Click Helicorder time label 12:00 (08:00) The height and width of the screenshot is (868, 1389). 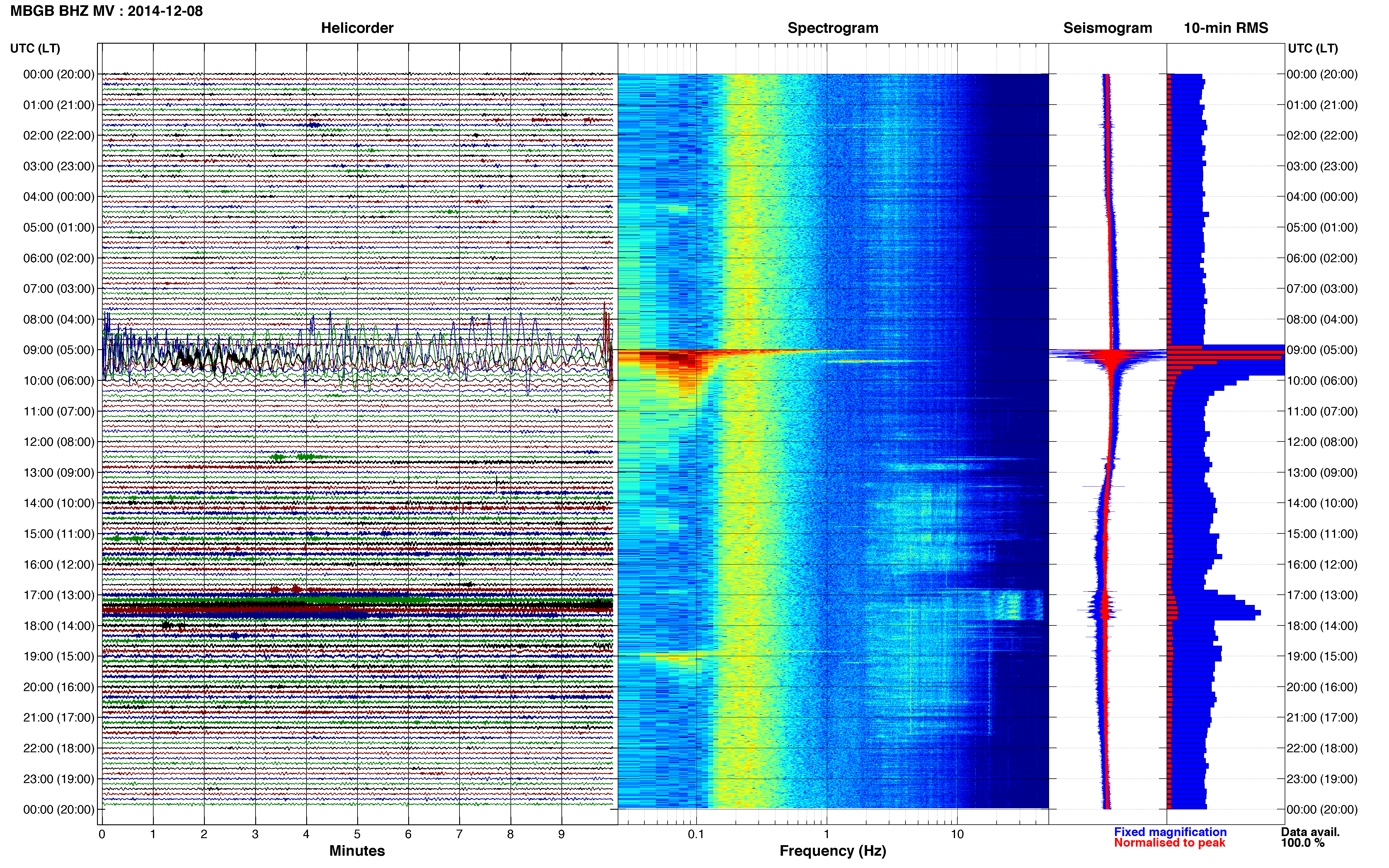[59, 441]
